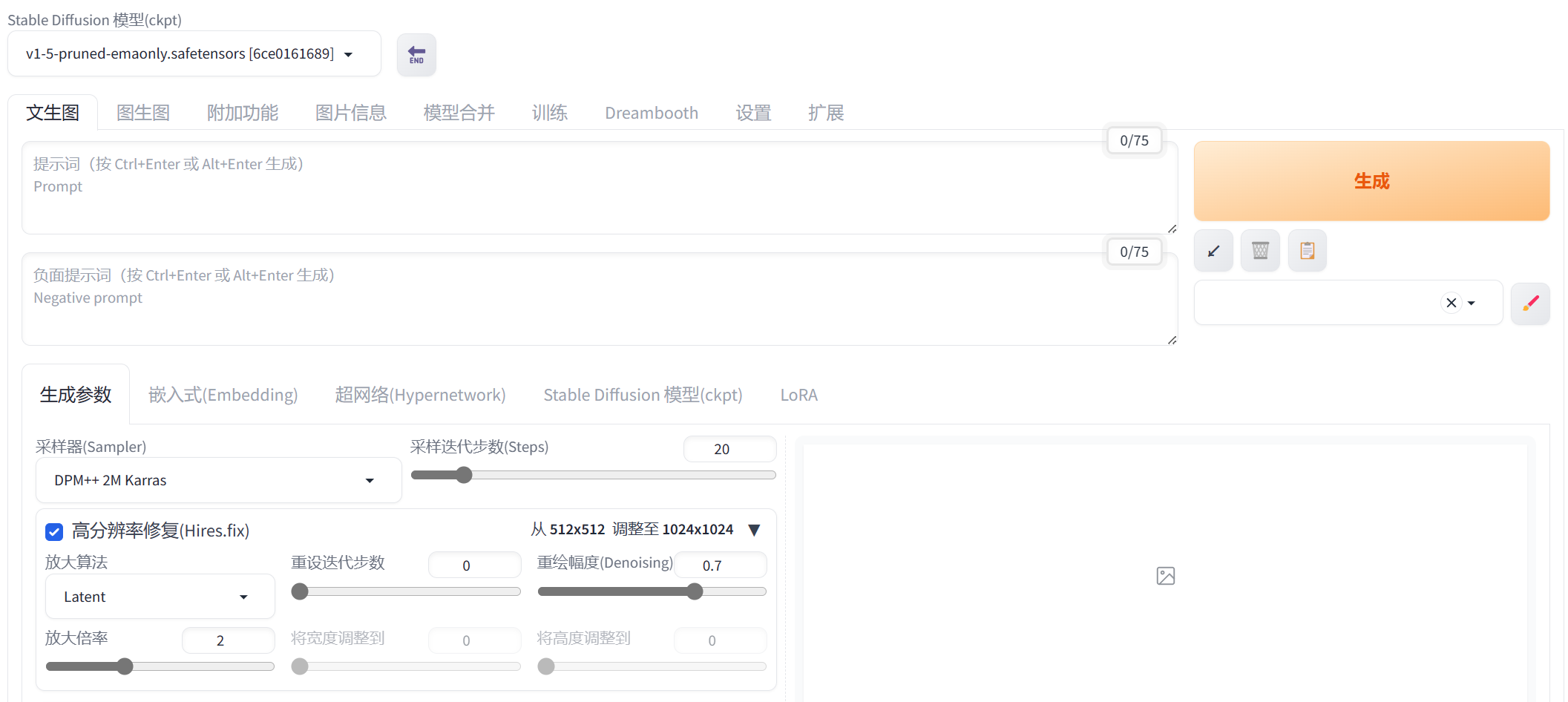Switch to the 文生图 tab
Image resolution: width=1568 pixels, height=702 pixels.
click(x=53, y=113)
